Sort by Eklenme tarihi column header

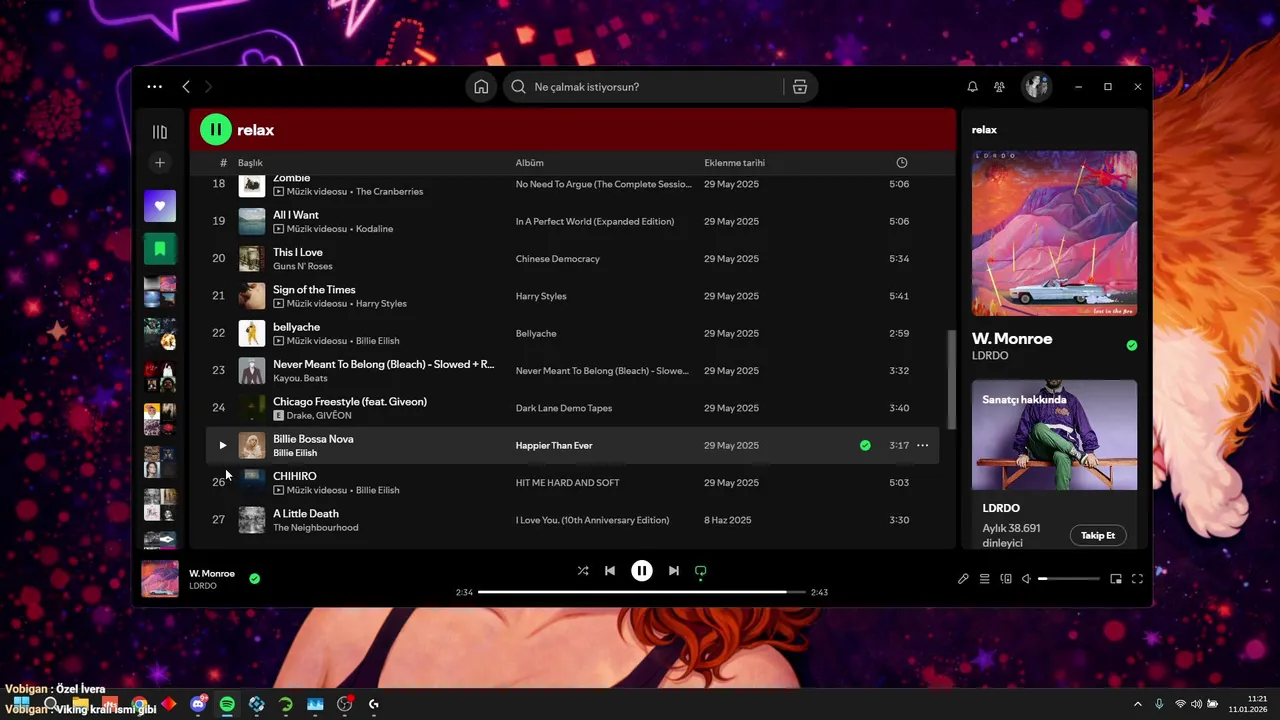click(x=735, y=163)
